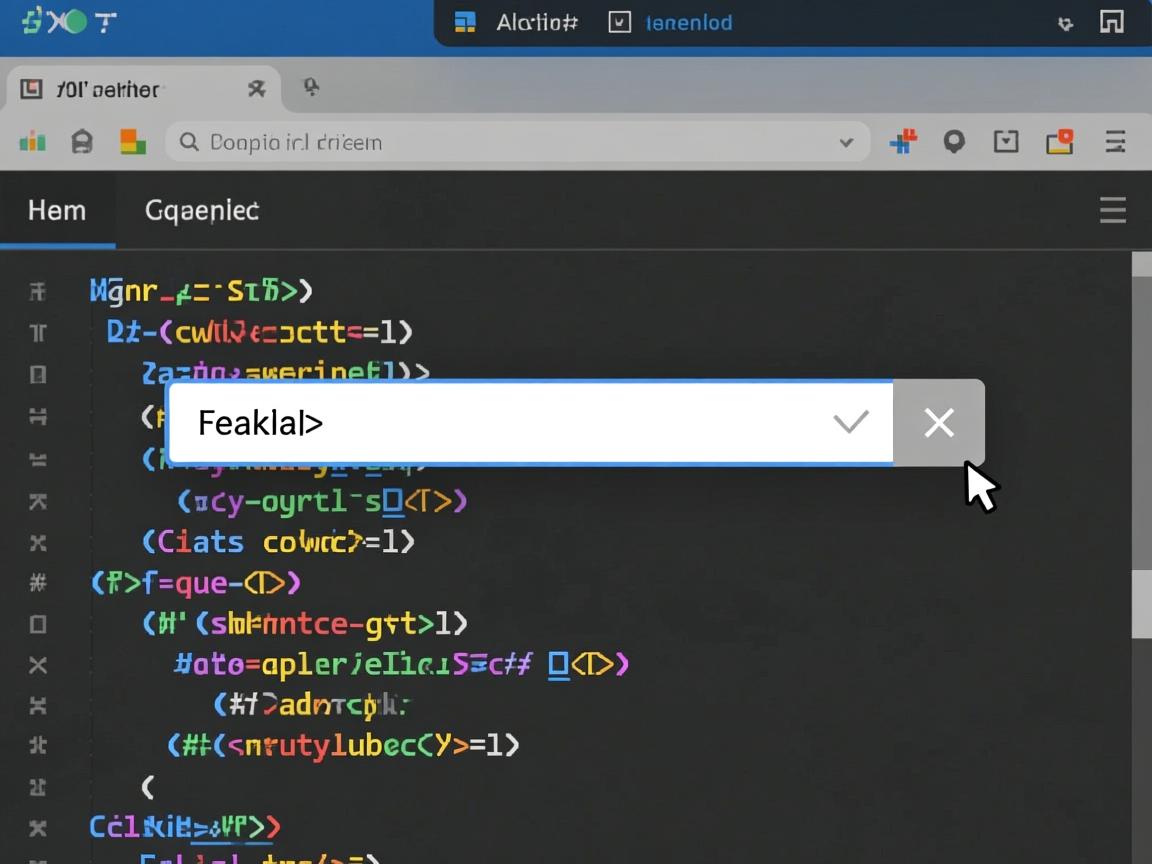
Task: Close the Feaklal> search popup
Action: pos(939,423)
